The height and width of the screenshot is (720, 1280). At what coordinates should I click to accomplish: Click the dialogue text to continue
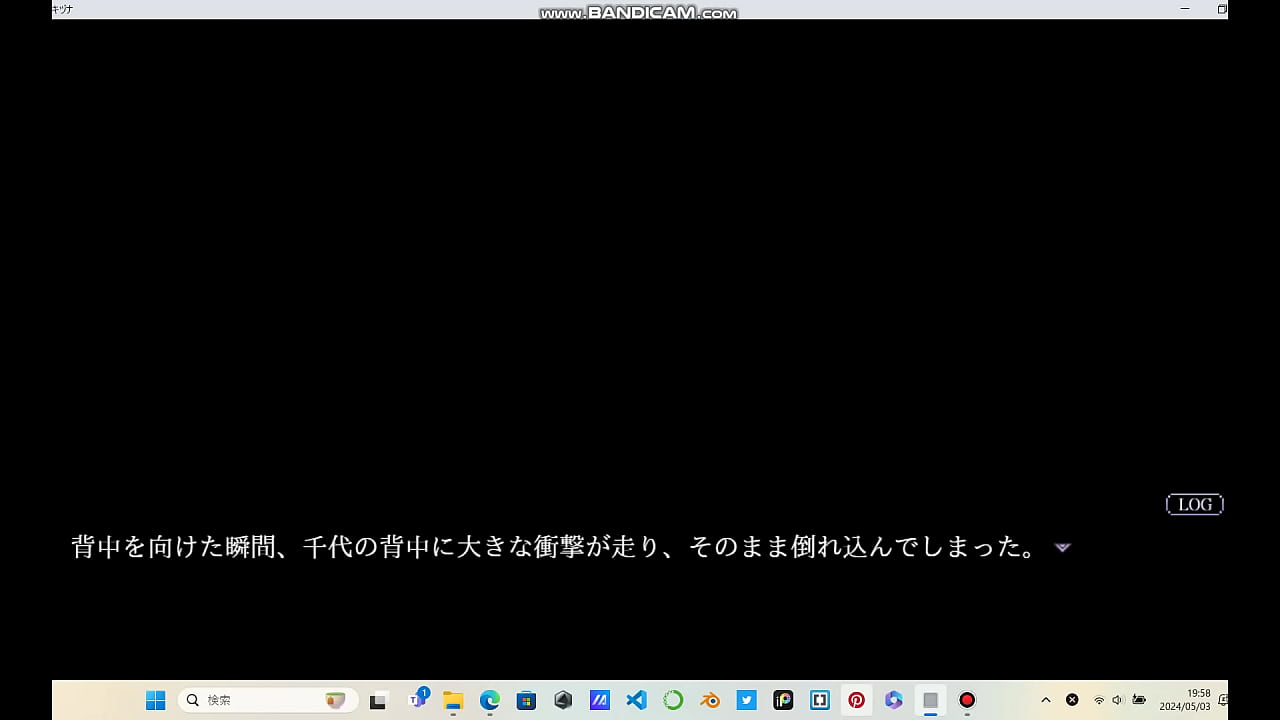[x=555, y=548]
